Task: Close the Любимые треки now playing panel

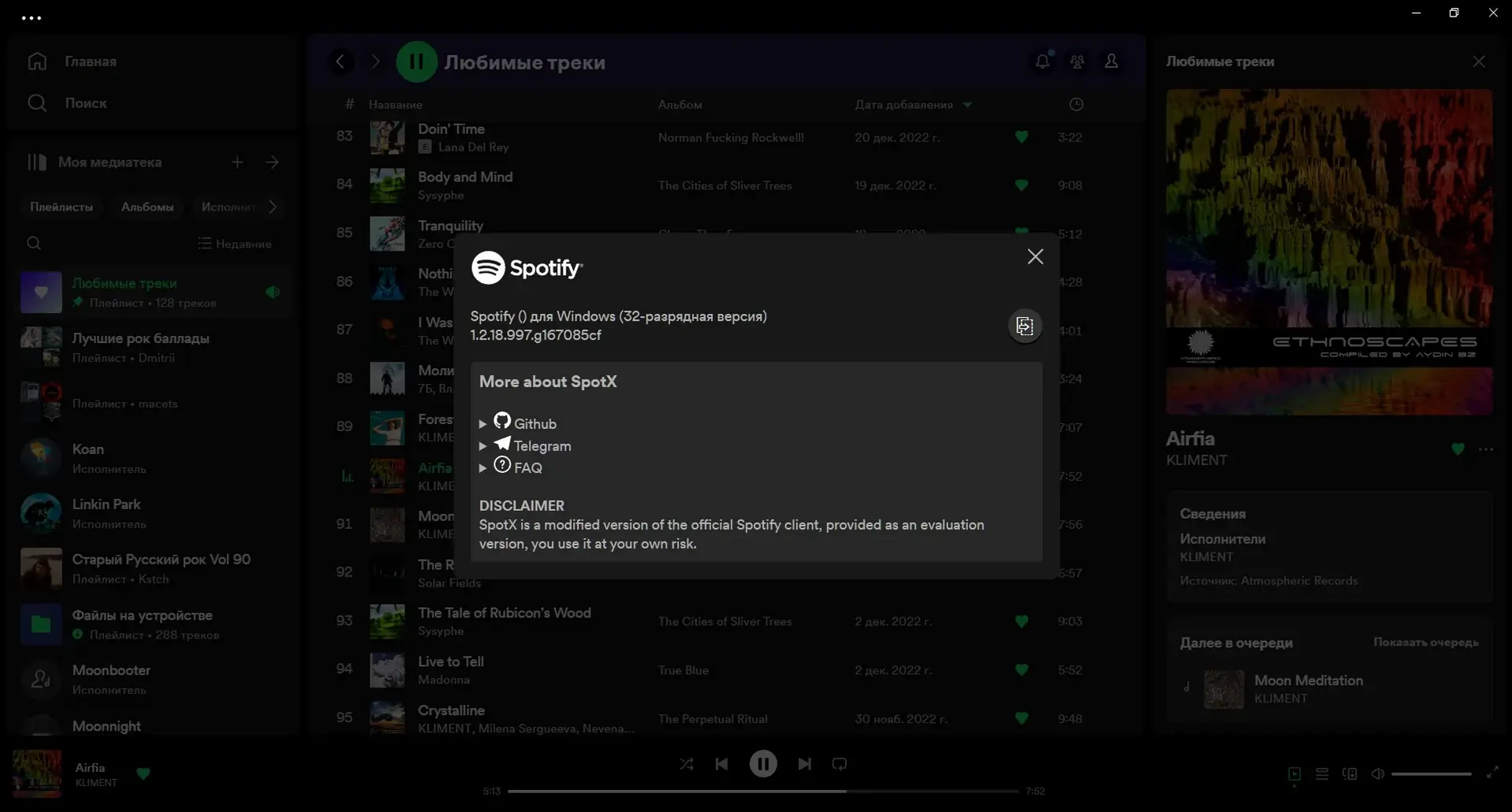Action: point(1479,61)
